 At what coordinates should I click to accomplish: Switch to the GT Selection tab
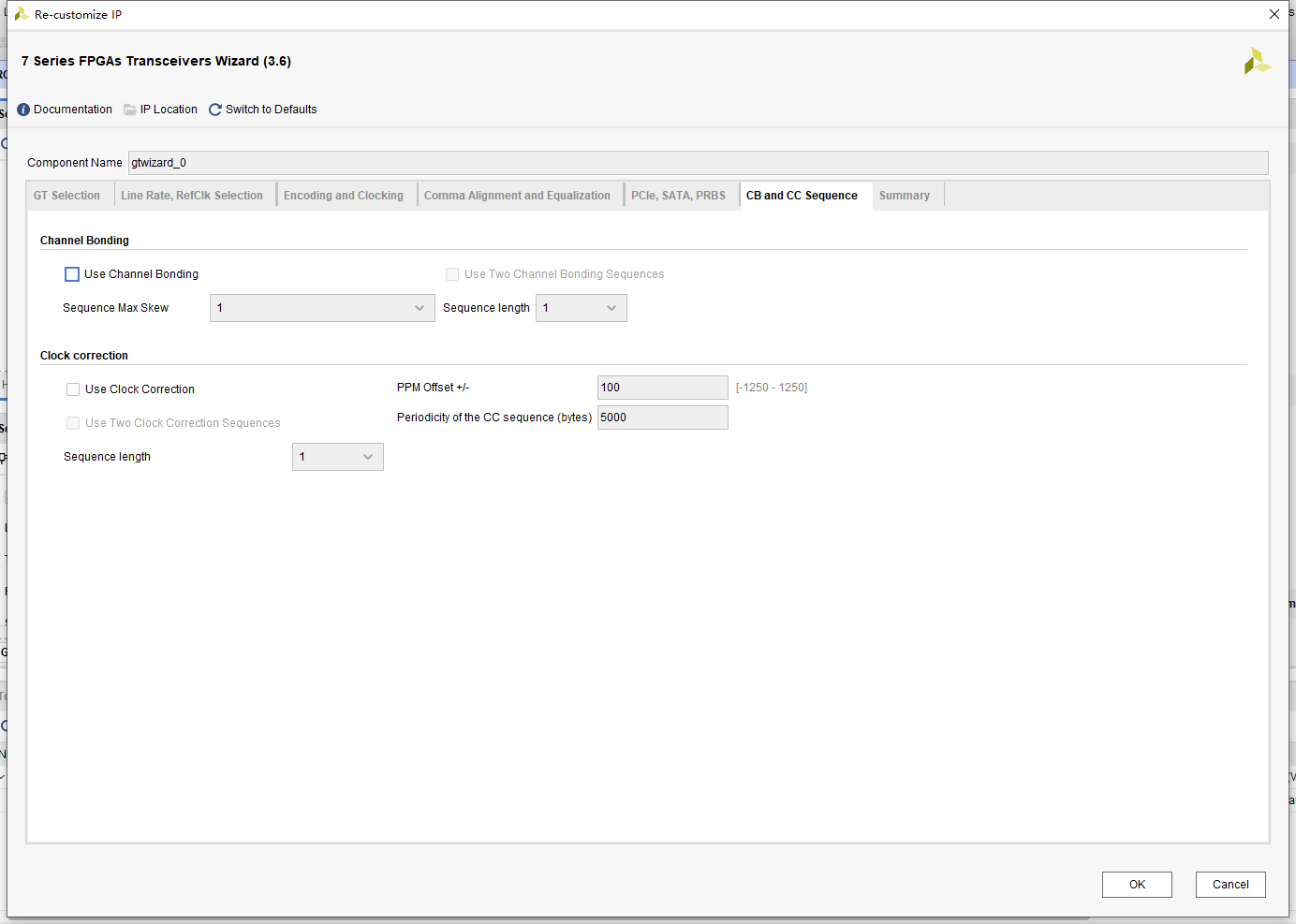pos(66,196)
